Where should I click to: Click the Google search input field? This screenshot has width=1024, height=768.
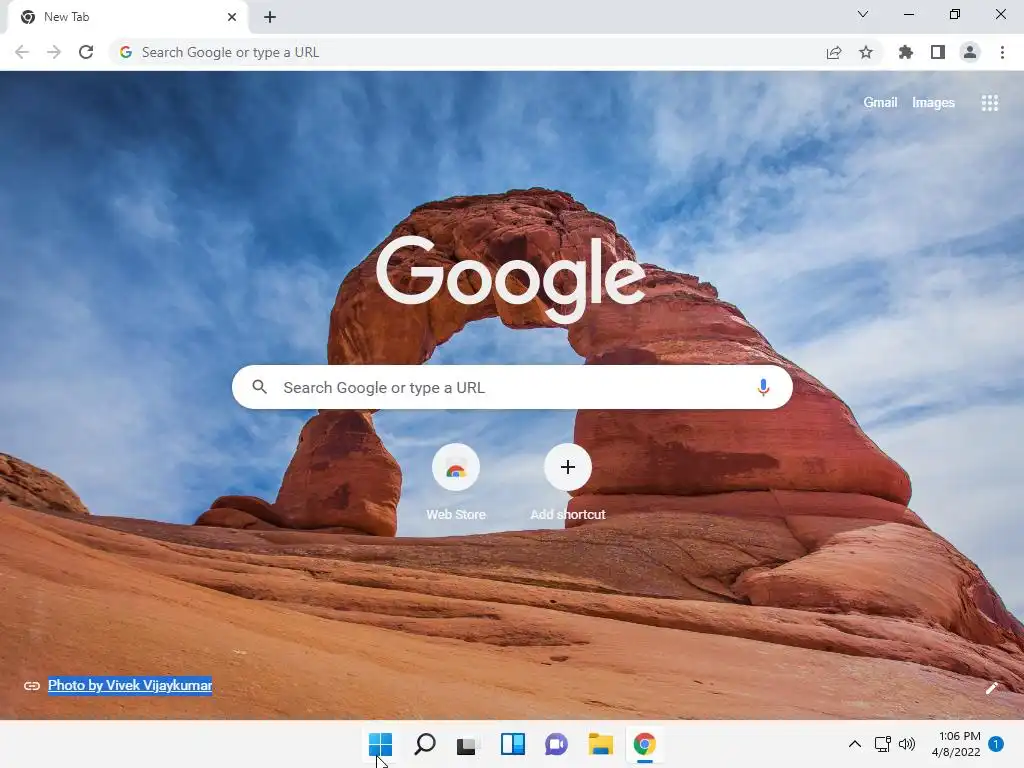tap(513, 387)
